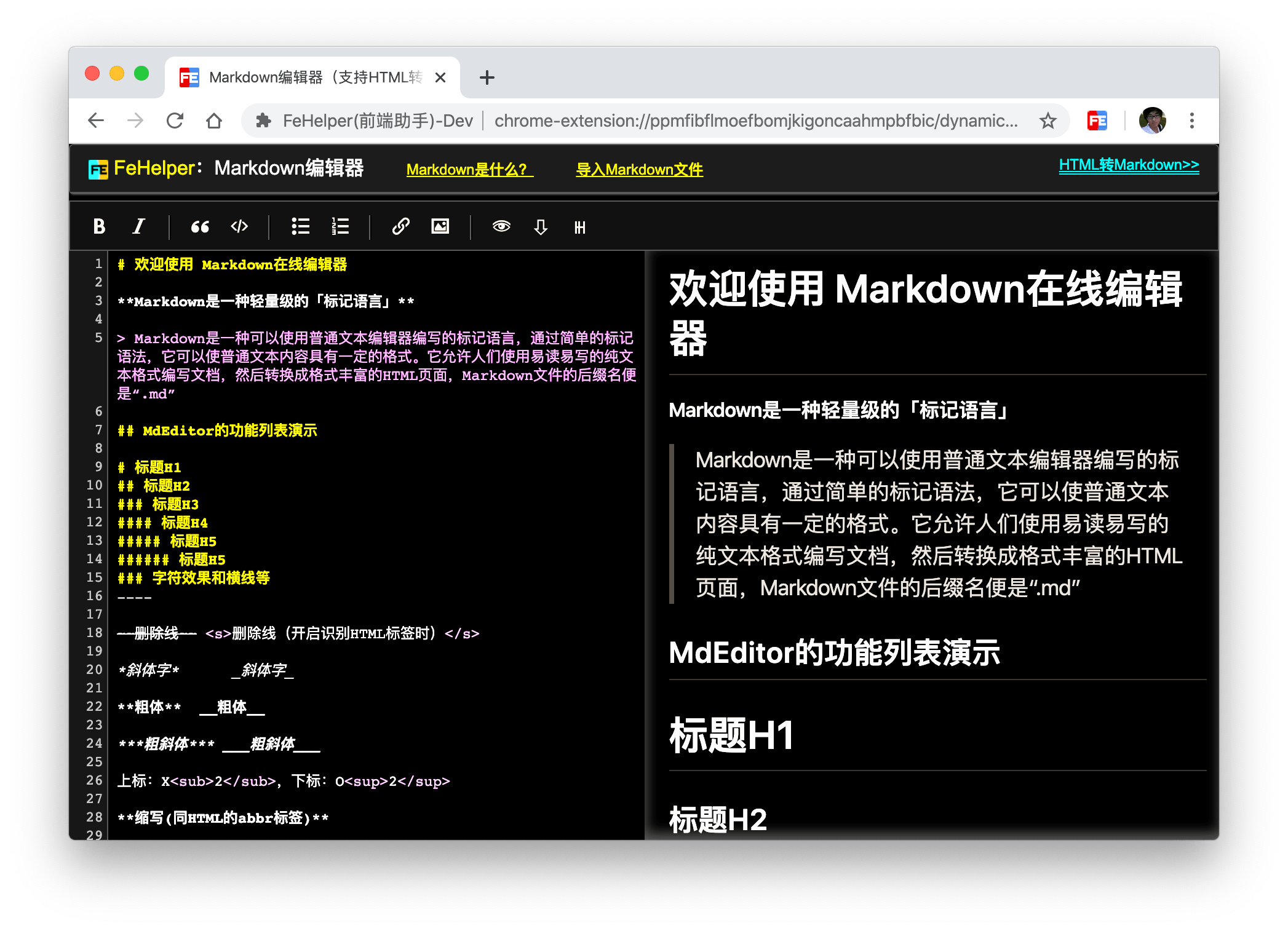Click editor line '### 字符效果和横线等'

(x=194, y=578)
